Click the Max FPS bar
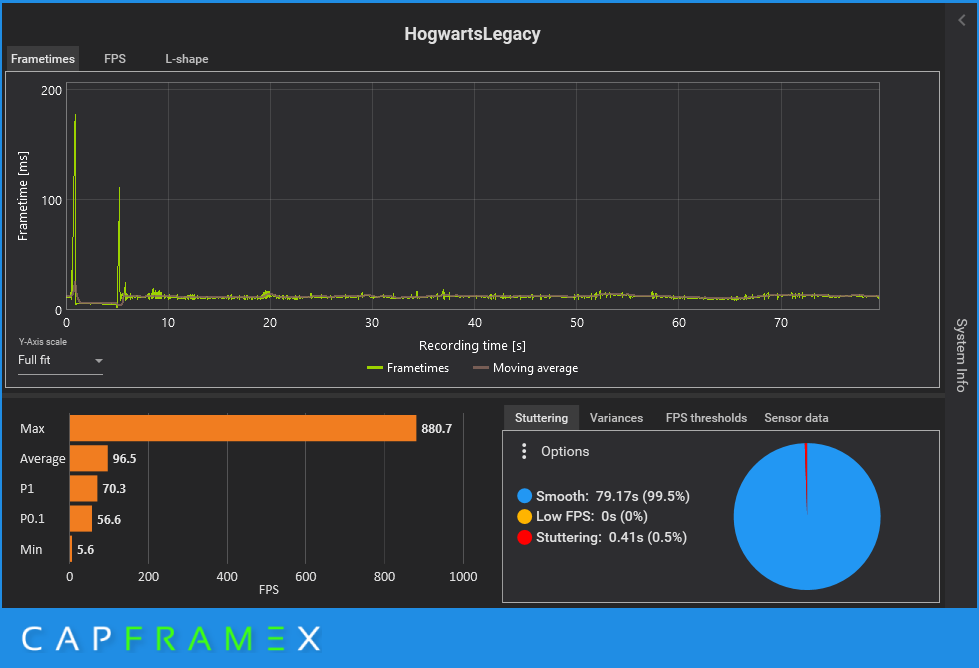 tap(243, 428)
